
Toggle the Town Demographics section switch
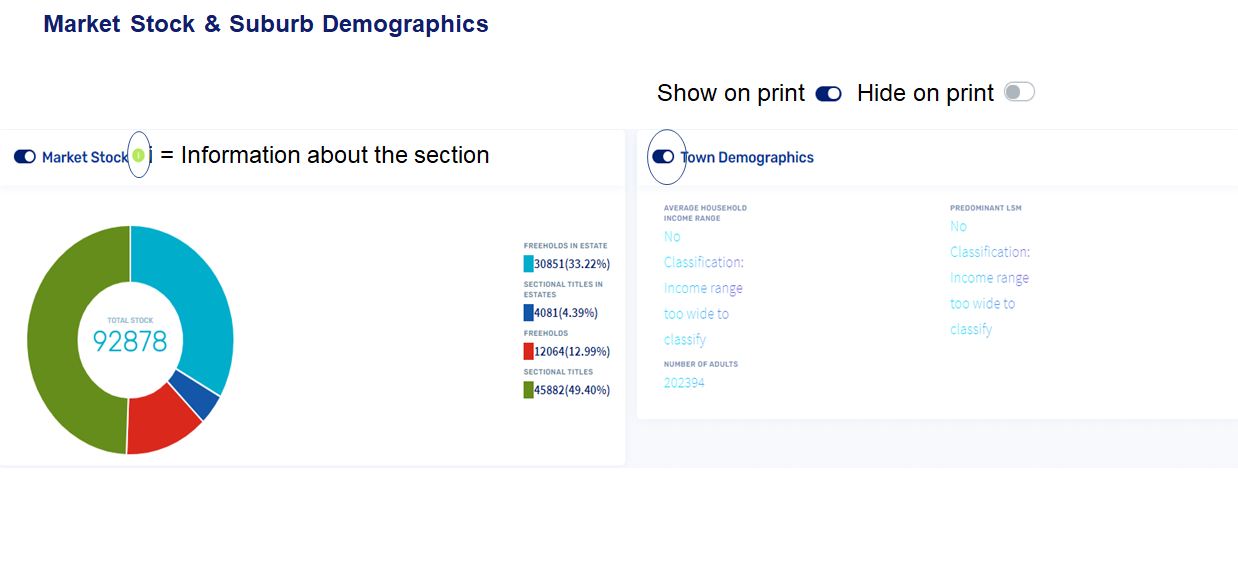[x=662, y=157]
